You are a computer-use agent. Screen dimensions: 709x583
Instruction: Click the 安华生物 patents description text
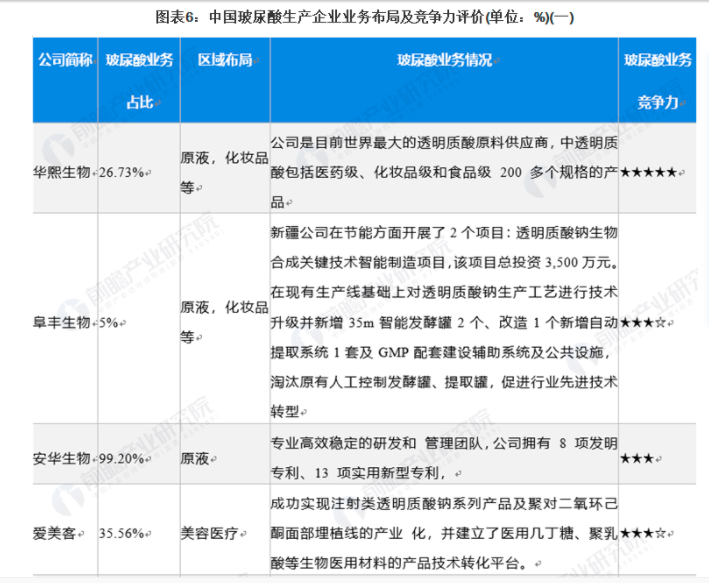(x=444, y=458)
